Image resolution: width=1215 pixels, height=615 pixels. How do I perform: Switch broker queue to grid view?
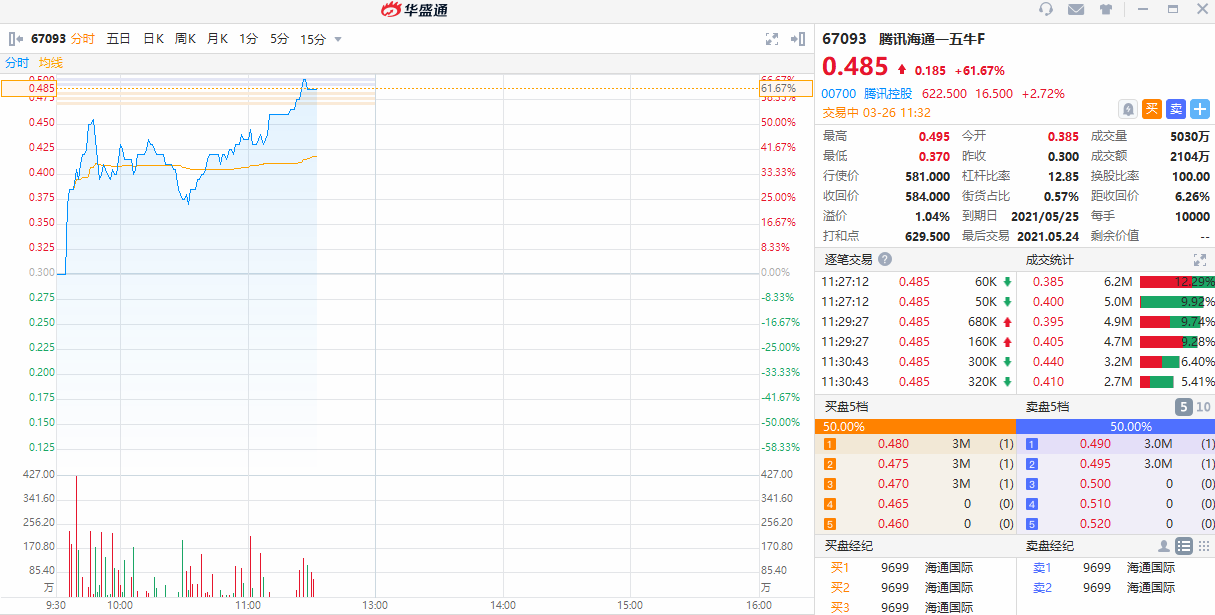coord(1203,546)
